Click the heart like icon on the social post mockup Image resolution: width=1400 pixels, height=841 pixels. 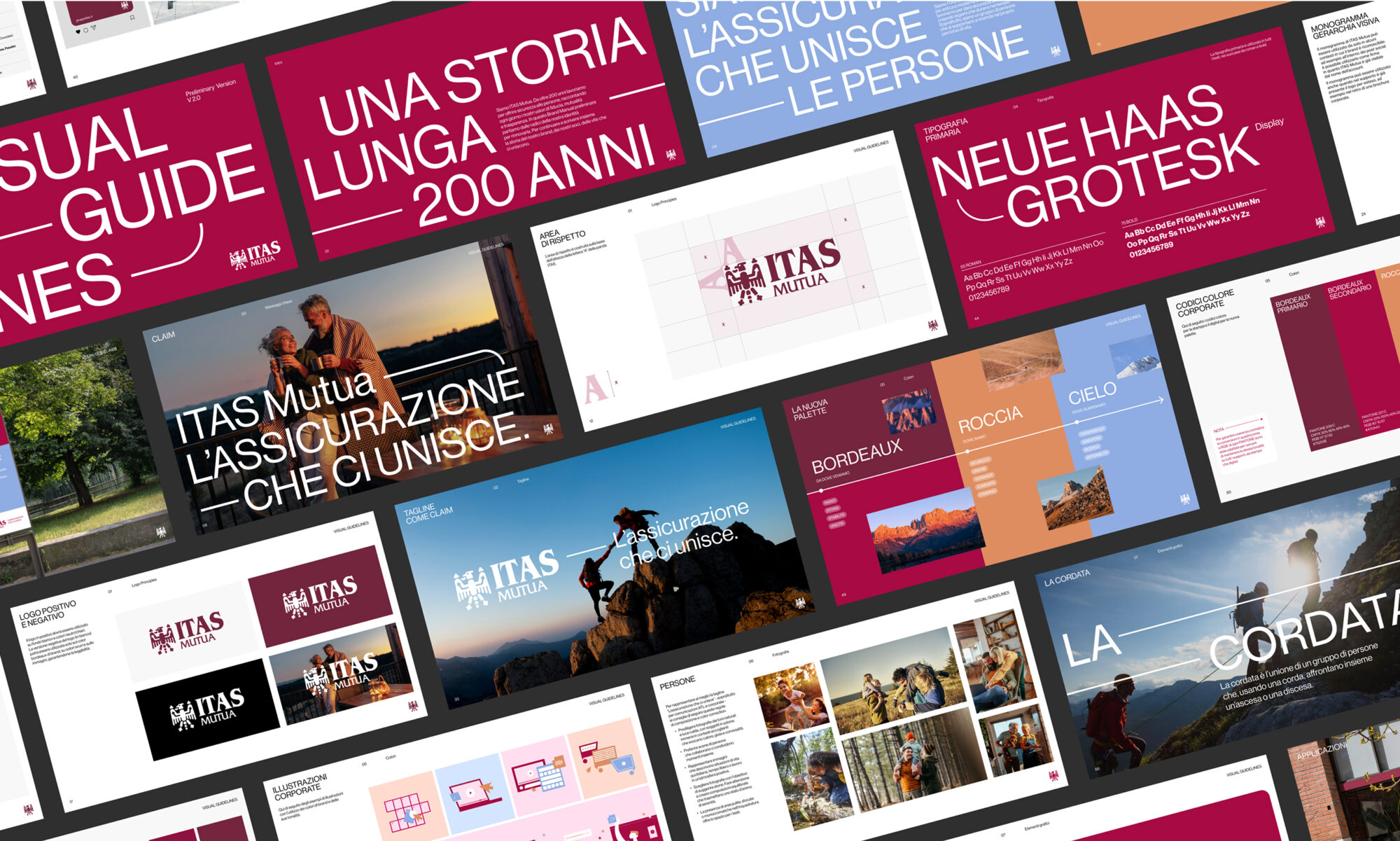point(77,32)
